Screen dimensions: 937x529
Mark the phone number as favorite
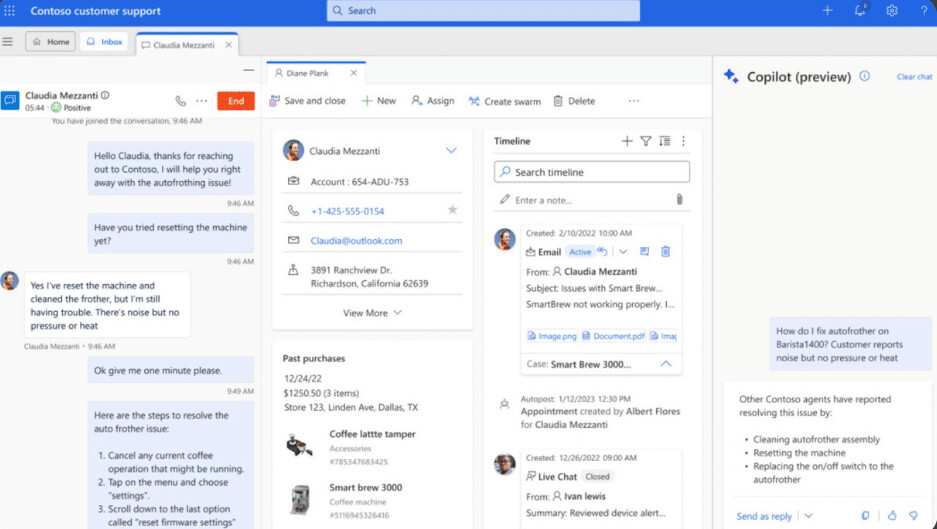[452, 210]
